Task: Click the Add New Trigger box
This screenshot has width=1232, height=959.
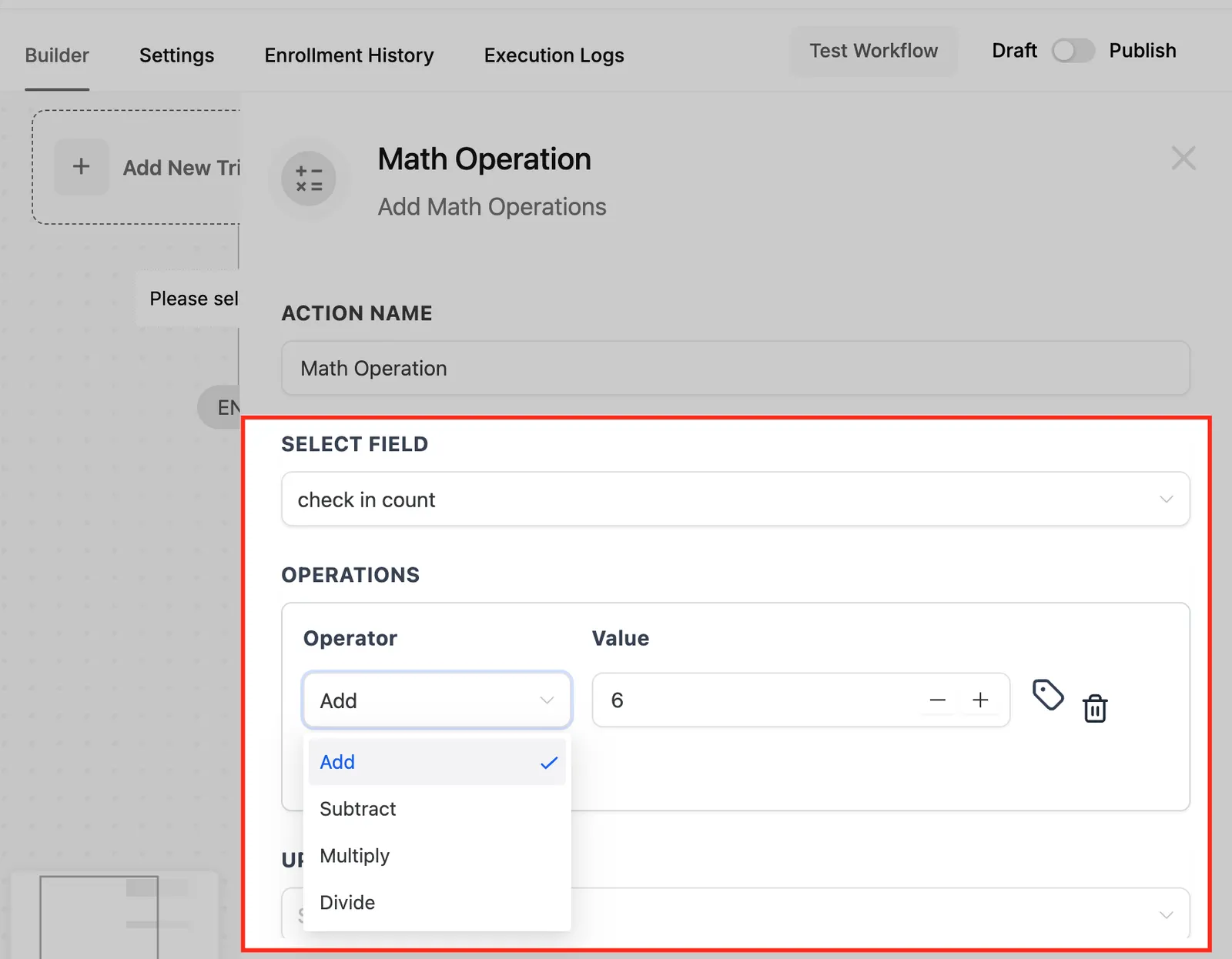Action: [x=136, y=167]
